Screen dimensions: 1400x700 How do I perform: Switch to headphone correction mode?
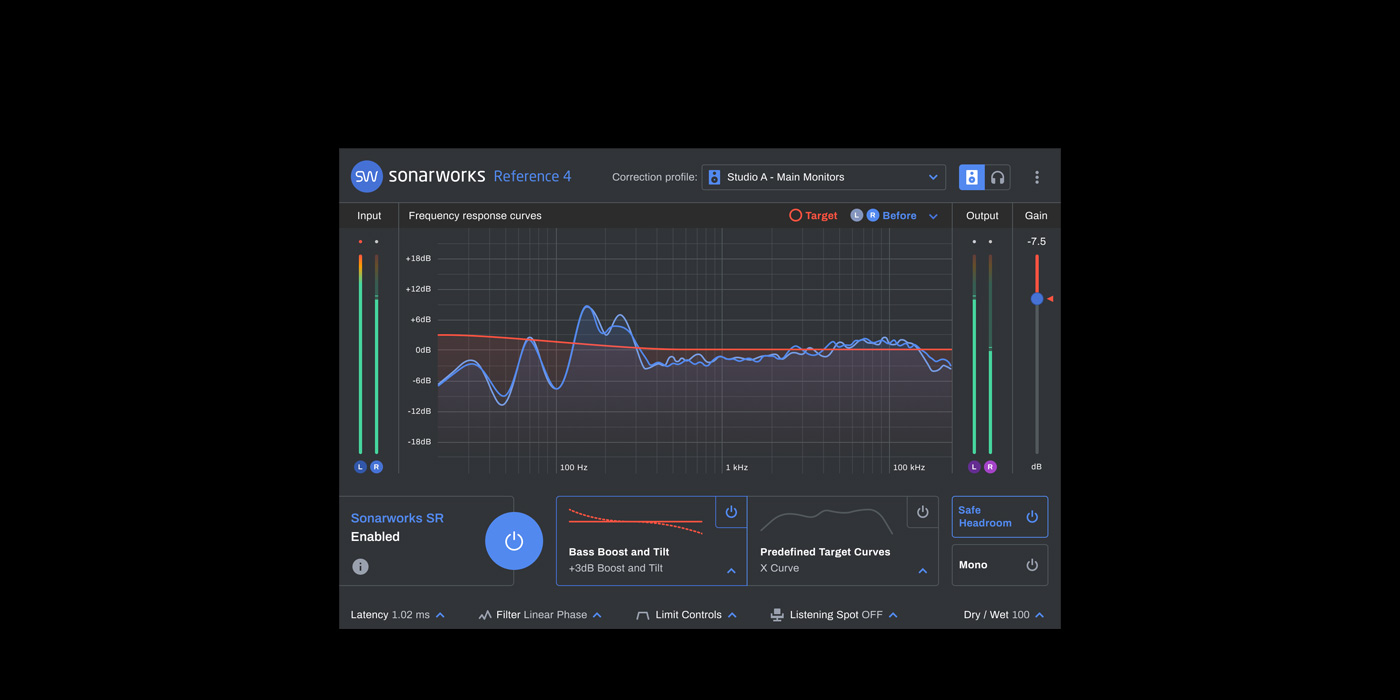pos(997,177)
